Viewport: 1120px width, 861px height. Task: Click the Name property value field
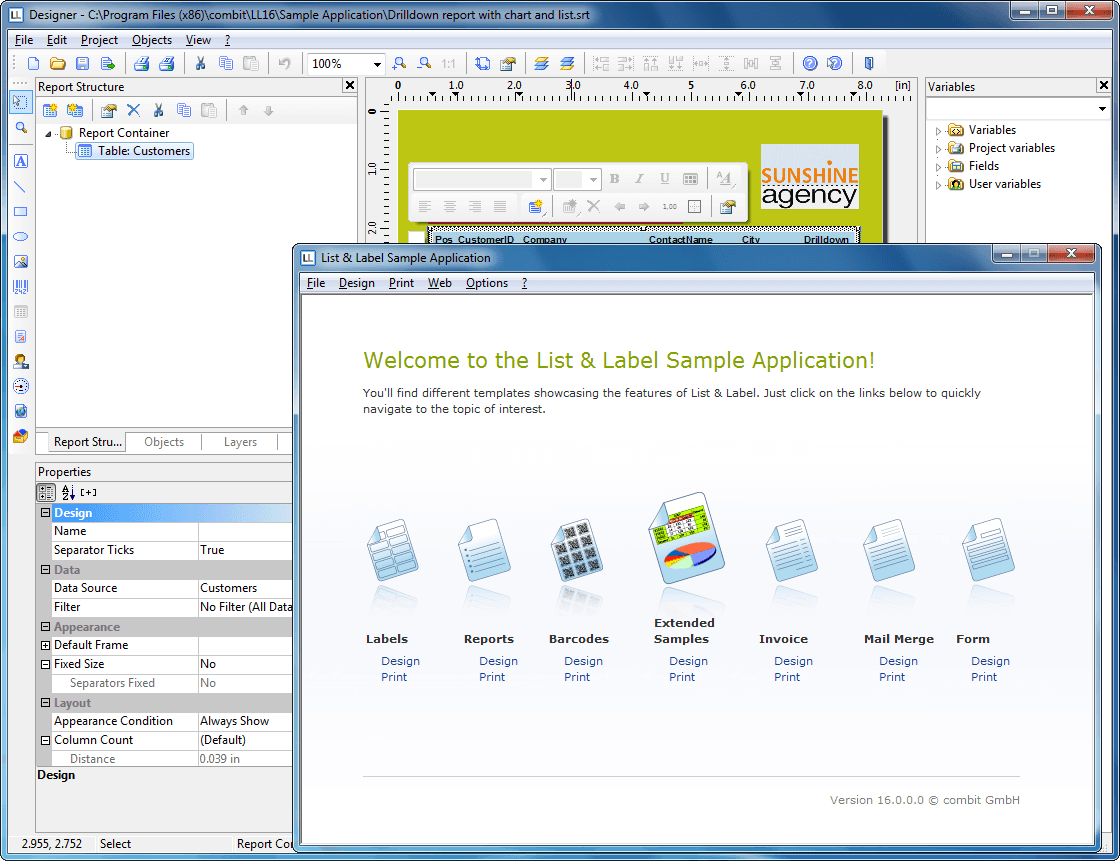[245, 531]
